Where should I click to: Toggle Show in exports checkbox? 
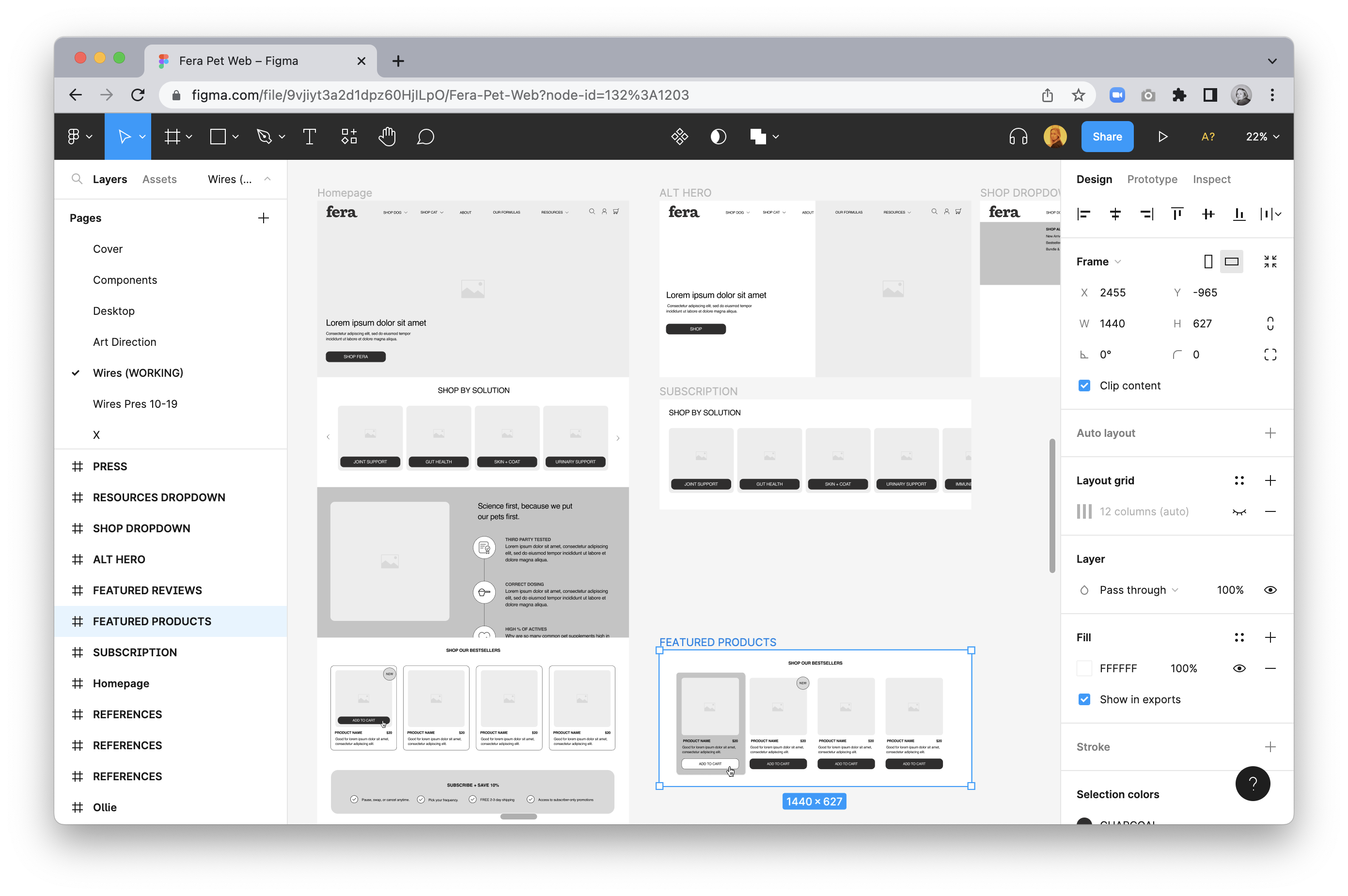[1084, 699]
